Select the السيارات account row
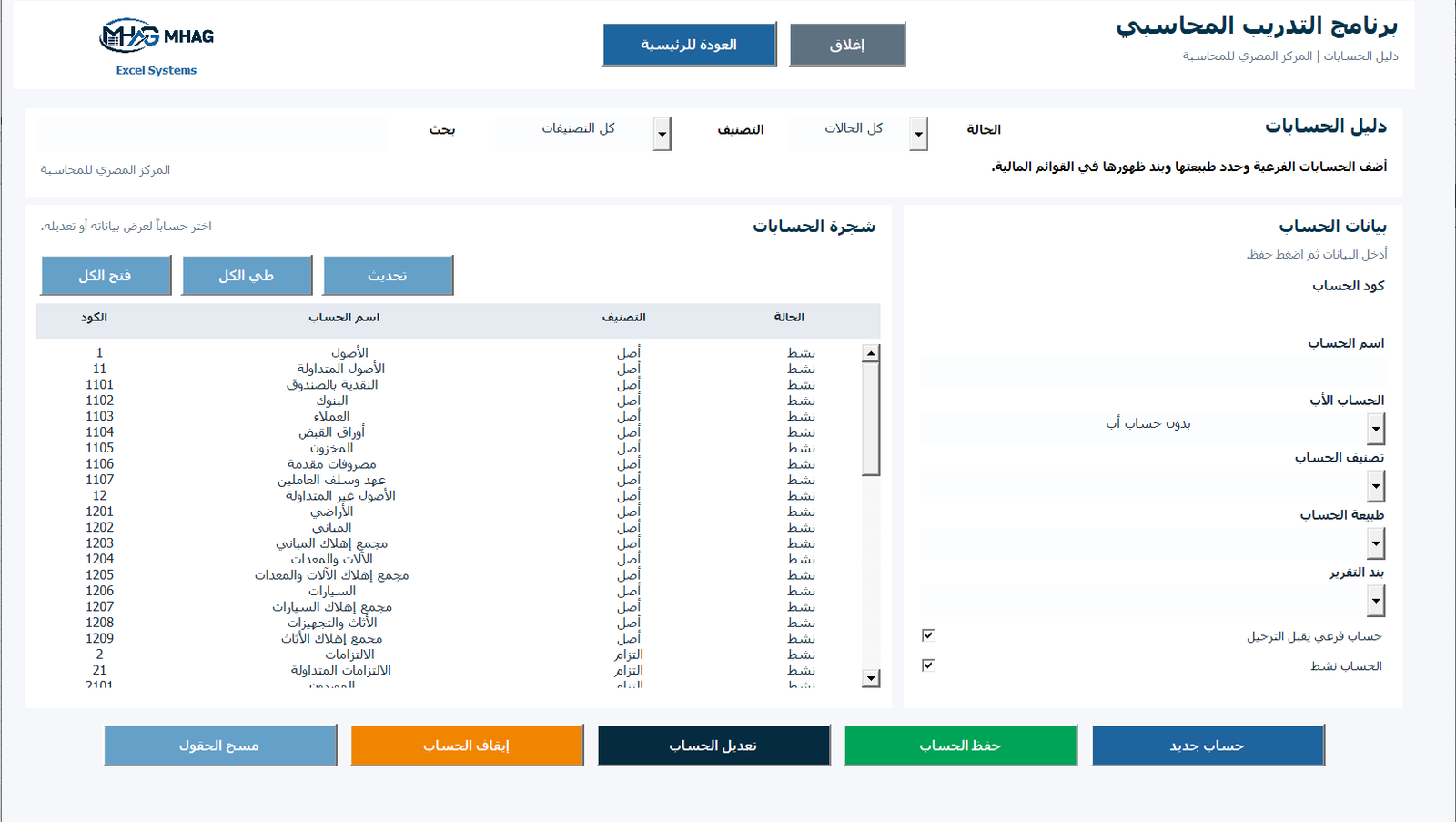Viewport: 1456px width, 822px height. click(x=450, y=592)
